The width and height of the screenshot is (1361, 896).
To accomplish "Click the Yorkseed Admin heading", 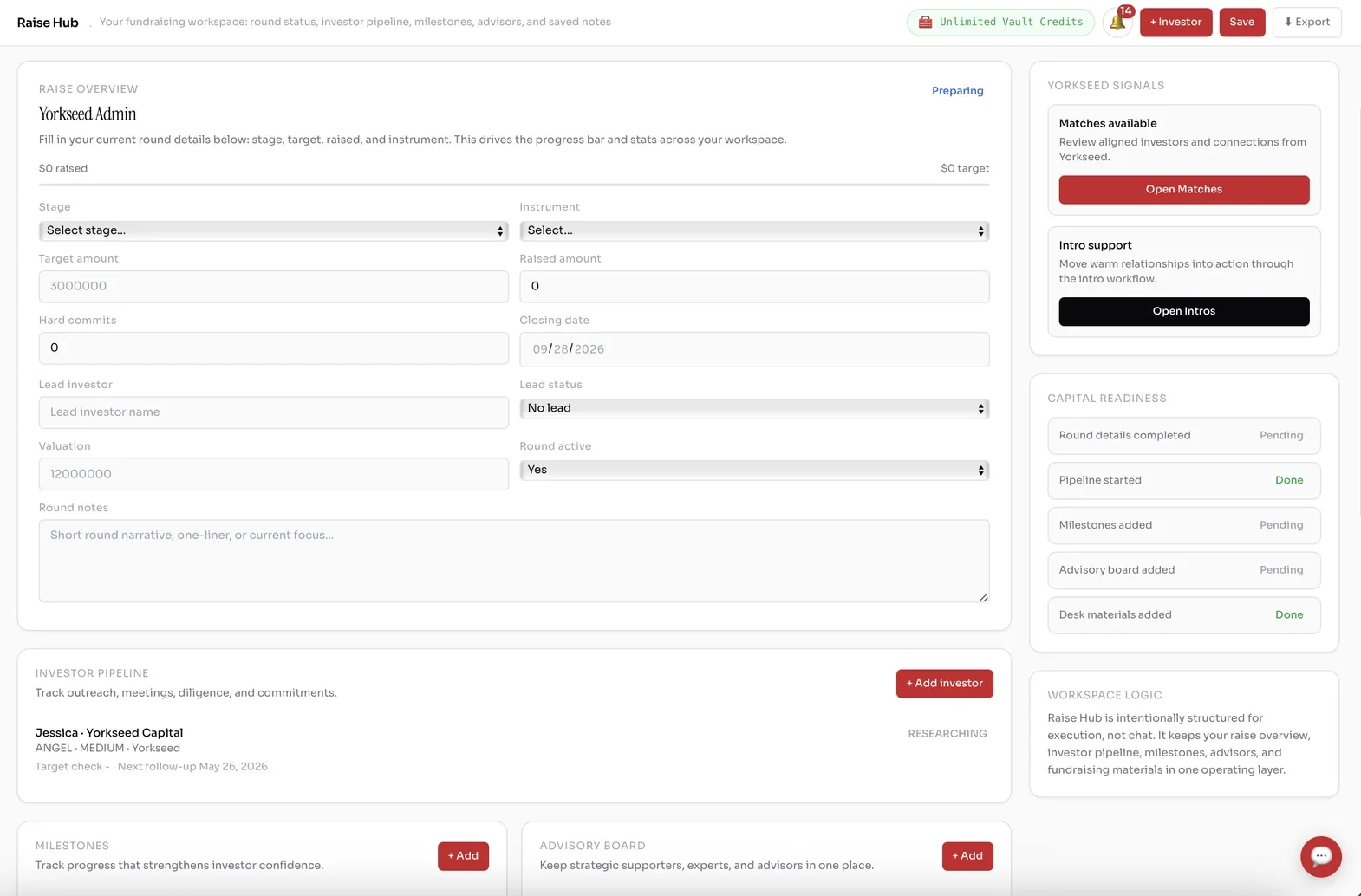I will [88, 114].
